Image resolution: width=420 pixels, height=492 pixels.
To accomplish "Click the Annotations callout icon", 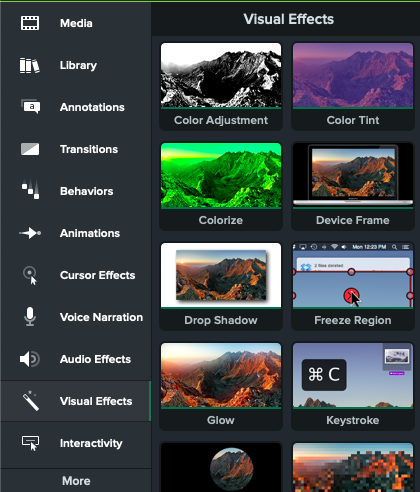I will pos(31,106).
